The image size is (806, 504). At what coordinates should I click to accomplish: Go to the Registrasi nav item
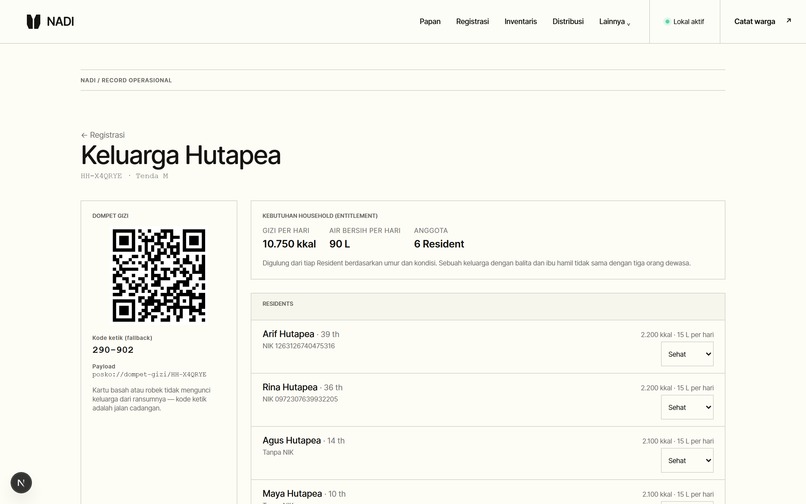(472, 22)
